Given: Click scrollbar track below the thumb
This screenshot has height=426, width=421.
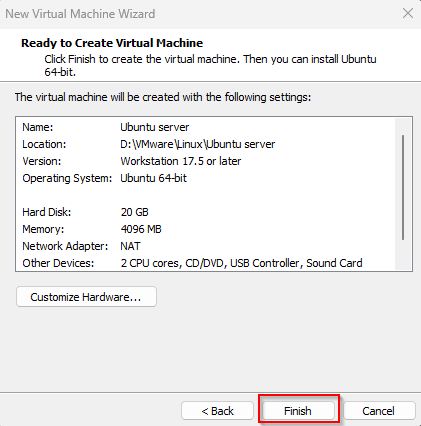Looking at the screenshot, I should [x=403, y=255].
